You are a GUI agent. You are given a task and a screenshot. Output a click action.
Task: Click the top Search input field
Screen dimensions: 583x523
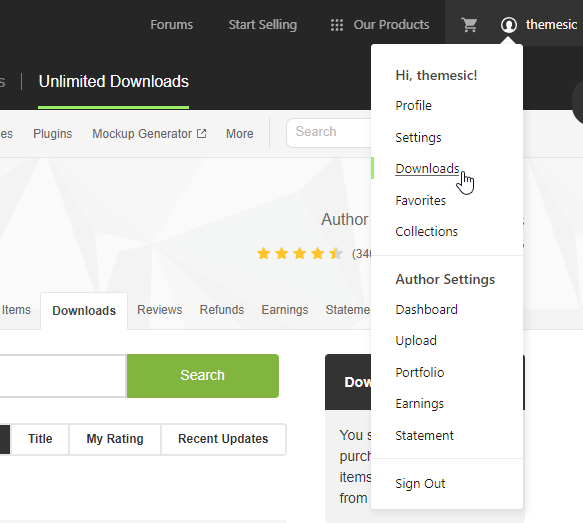329,132
